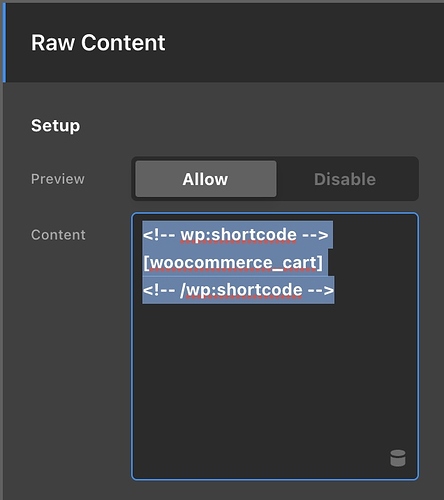Switch preview to Disable
This screenshot has height=500, width=444.
click(345, 179)
